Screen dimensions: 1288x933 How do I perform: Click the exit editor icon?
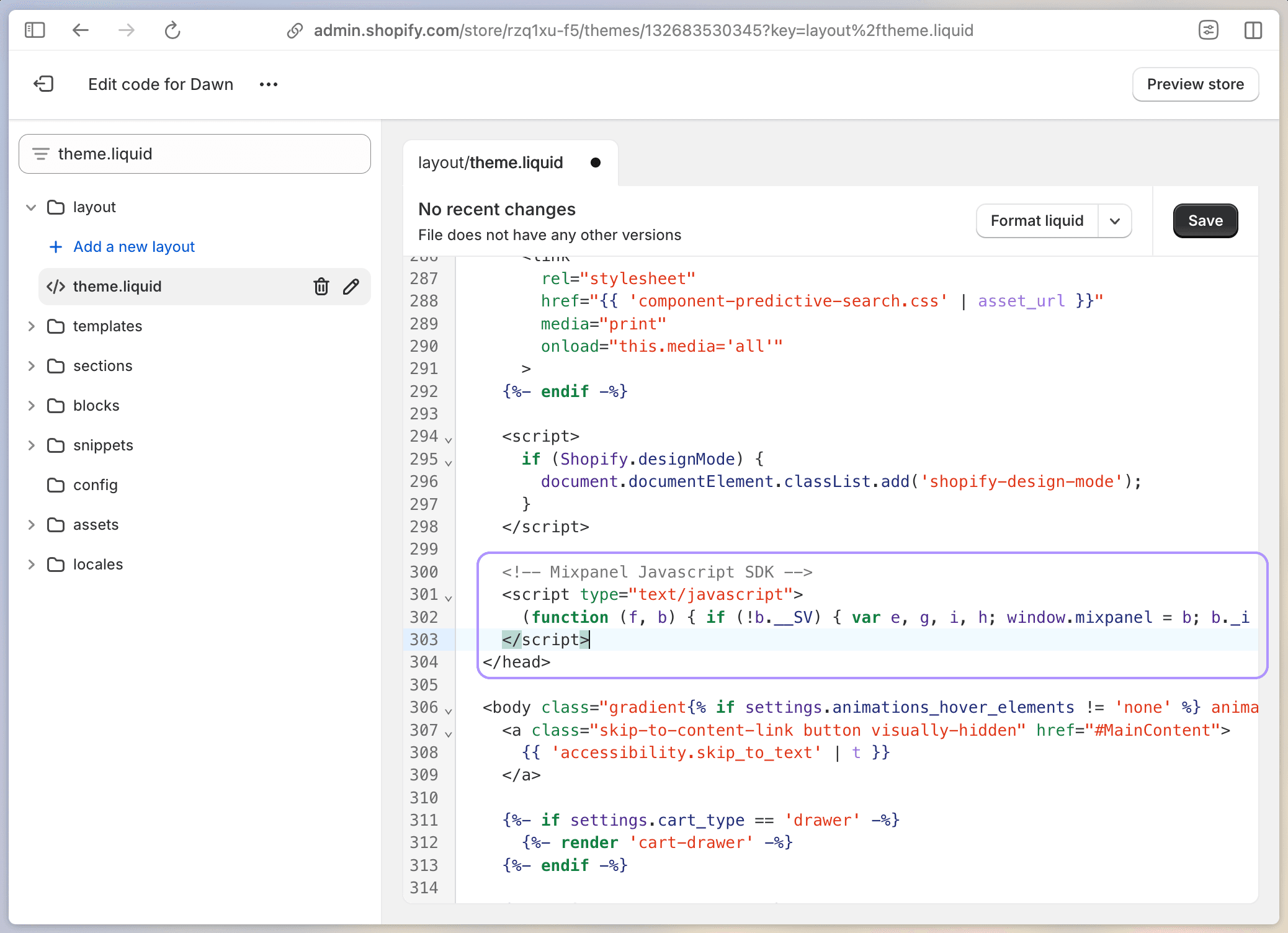tap(43, 84)
